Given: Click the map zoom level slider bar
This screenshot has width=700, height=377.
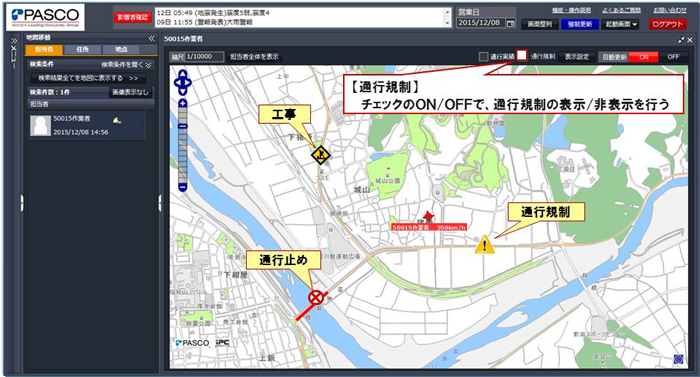Looking at the screenshot, I should (x=183, y=146).
